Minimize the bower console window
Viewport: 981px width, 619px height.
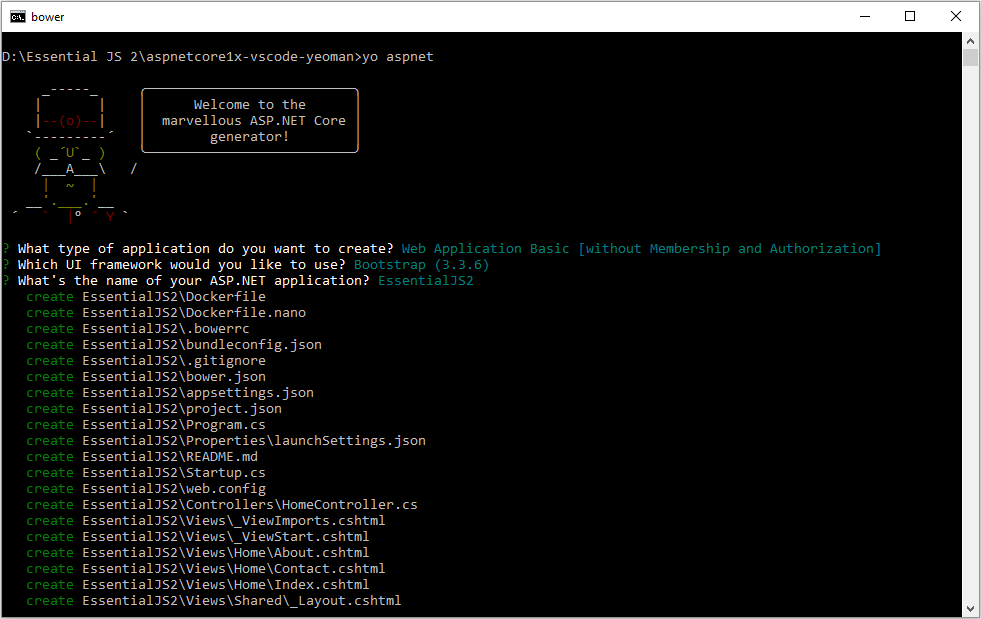pos(865,17)
